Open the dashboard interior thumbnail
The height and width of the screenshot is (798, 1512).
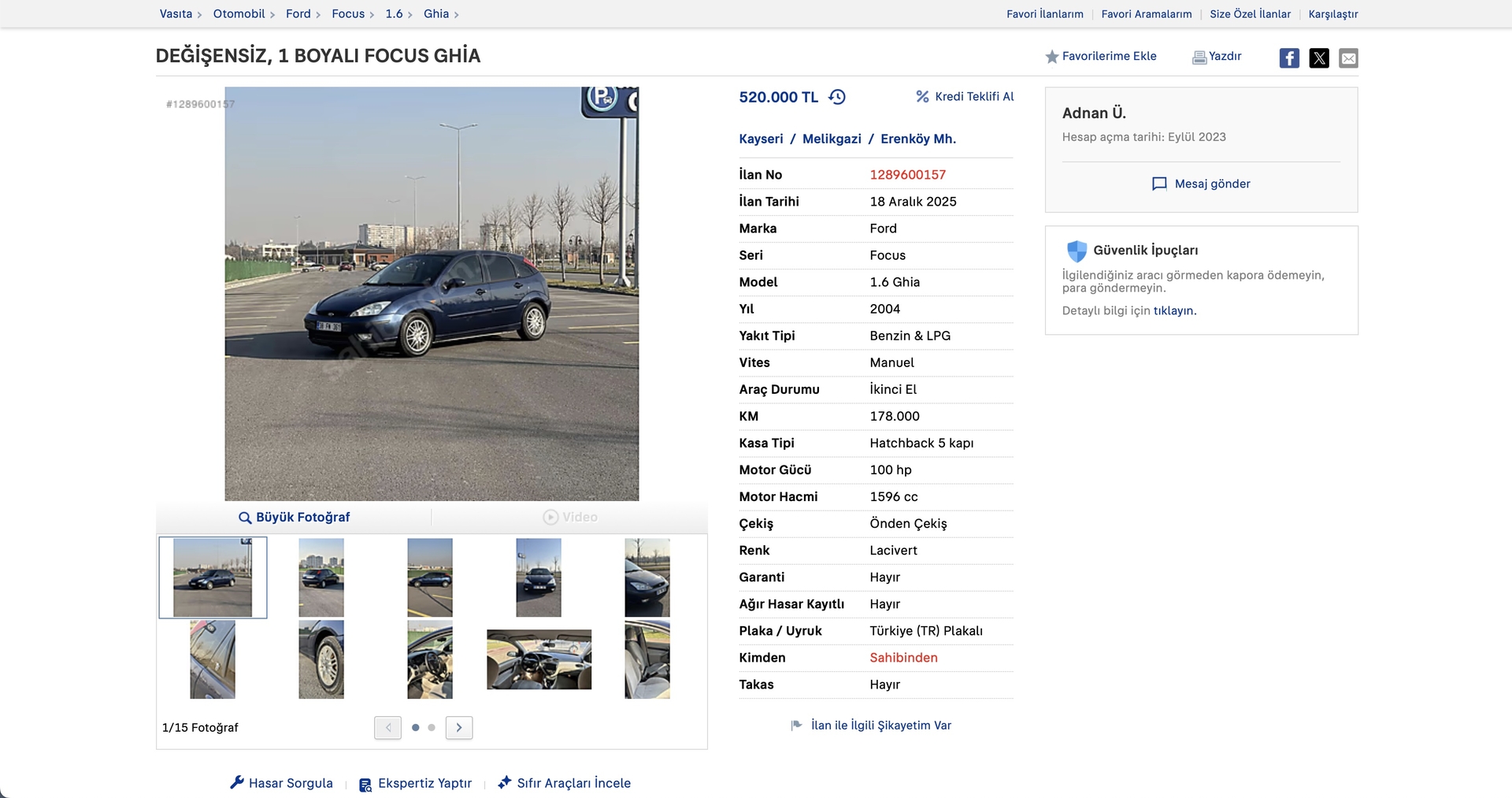coord(539,659)
